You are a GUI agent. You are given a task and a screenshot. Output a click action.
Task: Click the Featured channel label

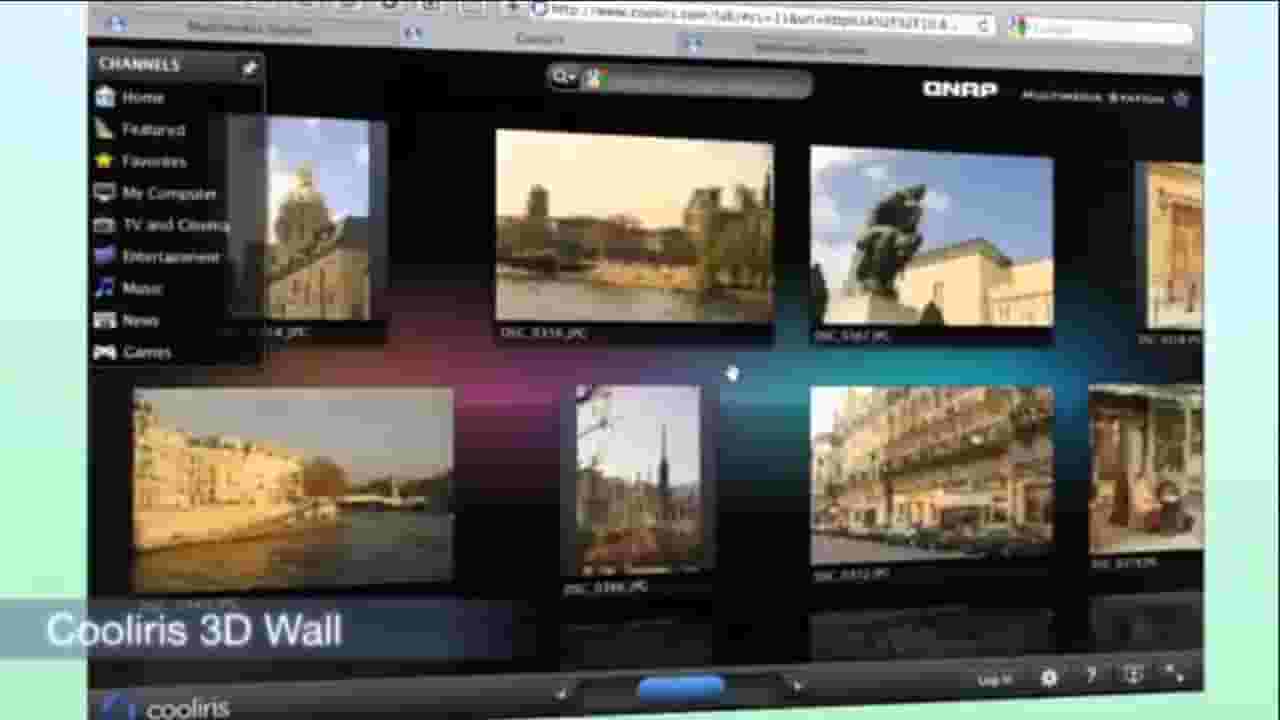pos(153,129)
